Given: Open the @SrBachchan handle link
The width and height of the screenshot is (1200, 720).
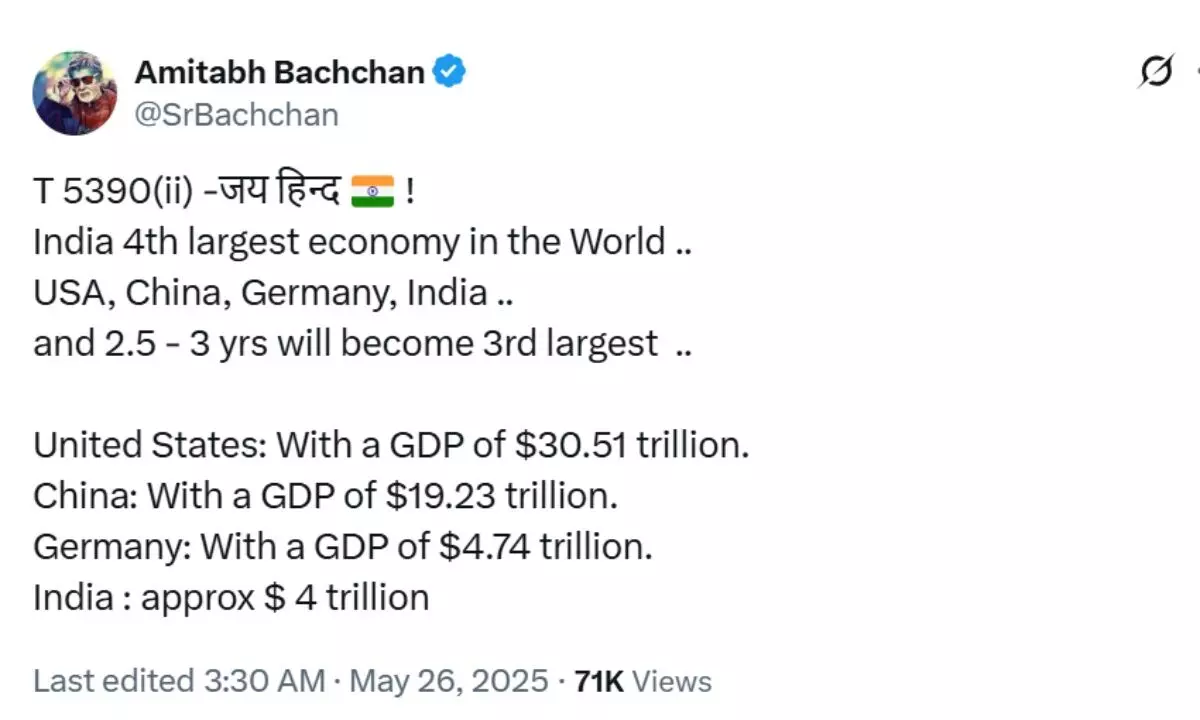Looking at the screenshot, I should point(236,114).
